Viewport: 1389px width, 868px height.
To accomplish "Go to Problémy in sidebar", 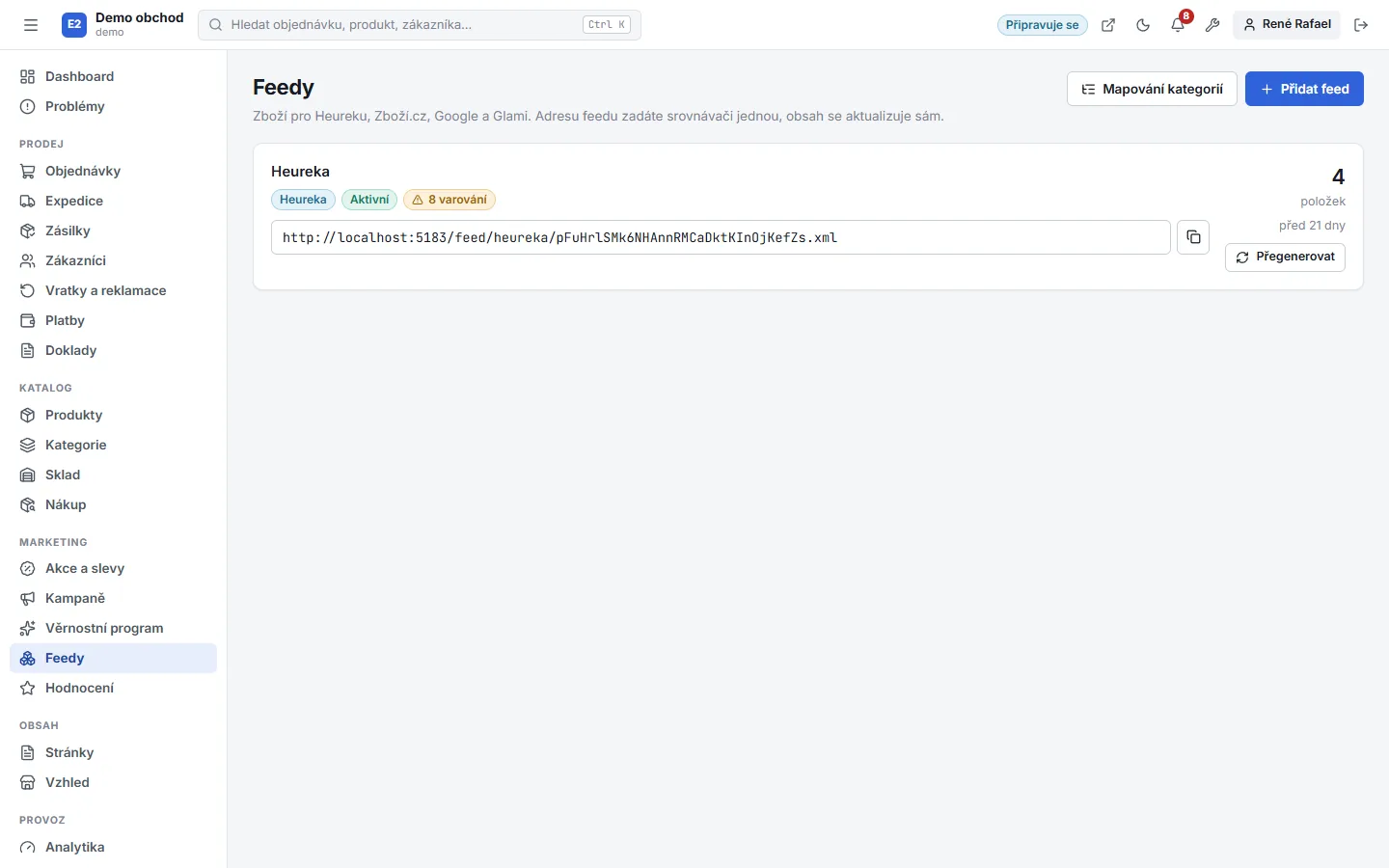I will point(113,106).
